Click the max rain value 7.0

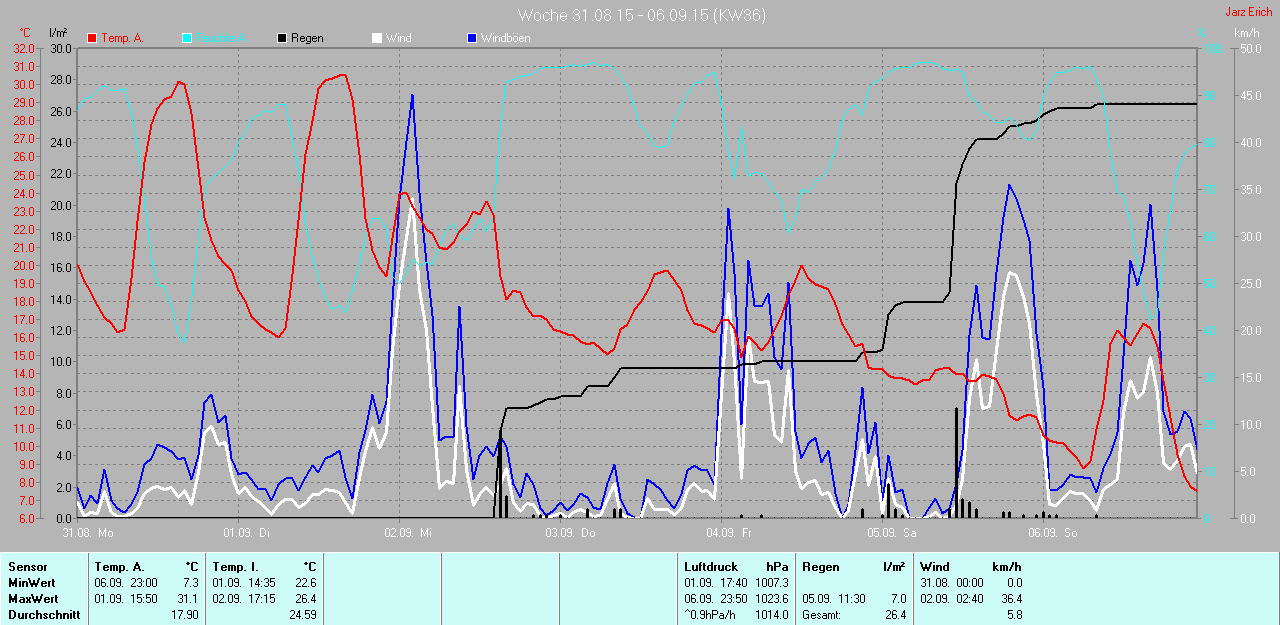(898, 599)
